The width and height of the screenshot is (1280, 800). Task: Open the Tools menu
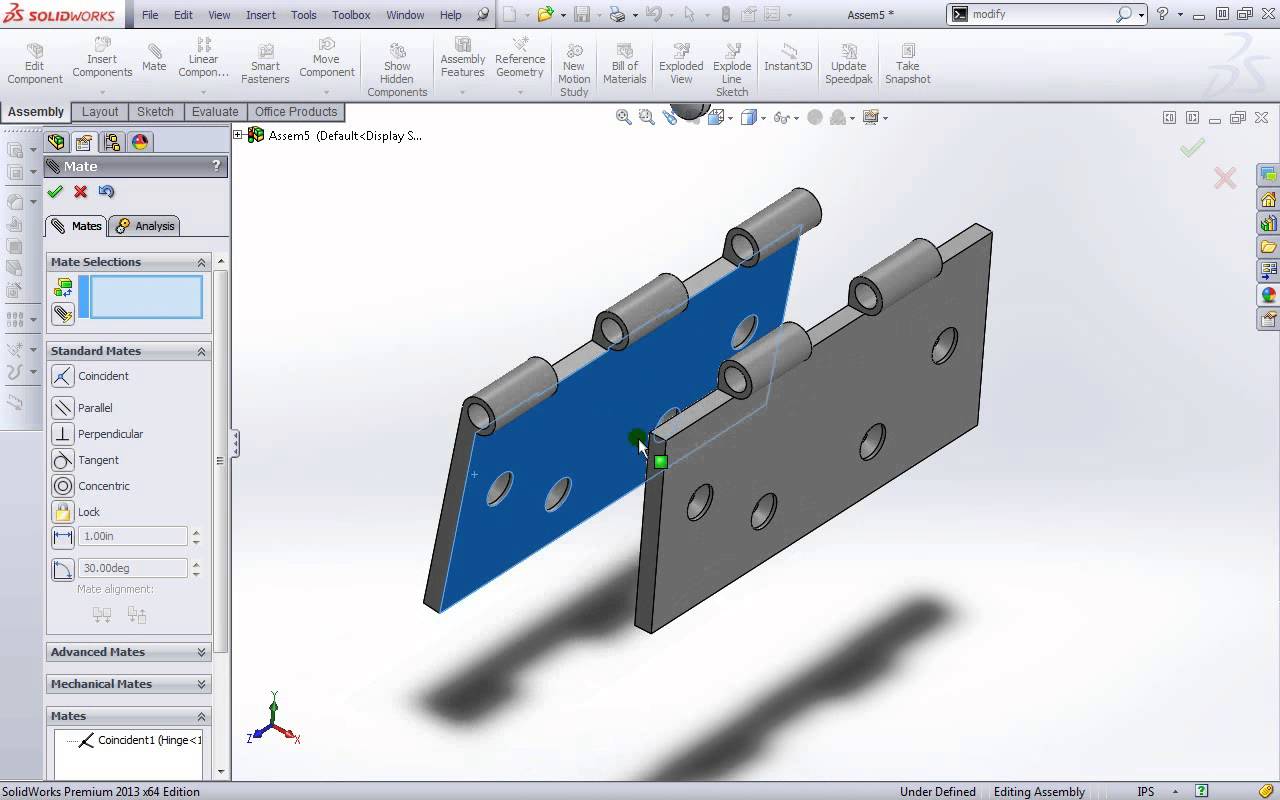[x=304, y=15]
